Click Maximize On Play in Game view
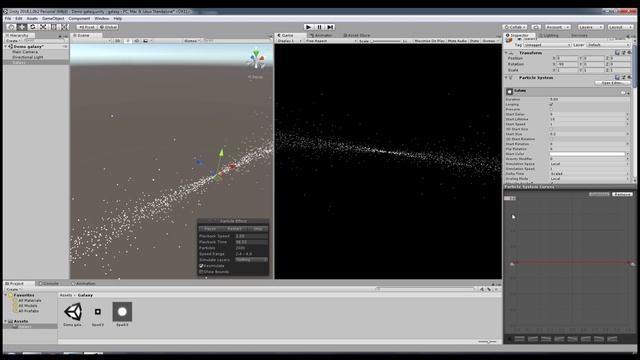This screenshot has height=360, width=640. [429, 41]
